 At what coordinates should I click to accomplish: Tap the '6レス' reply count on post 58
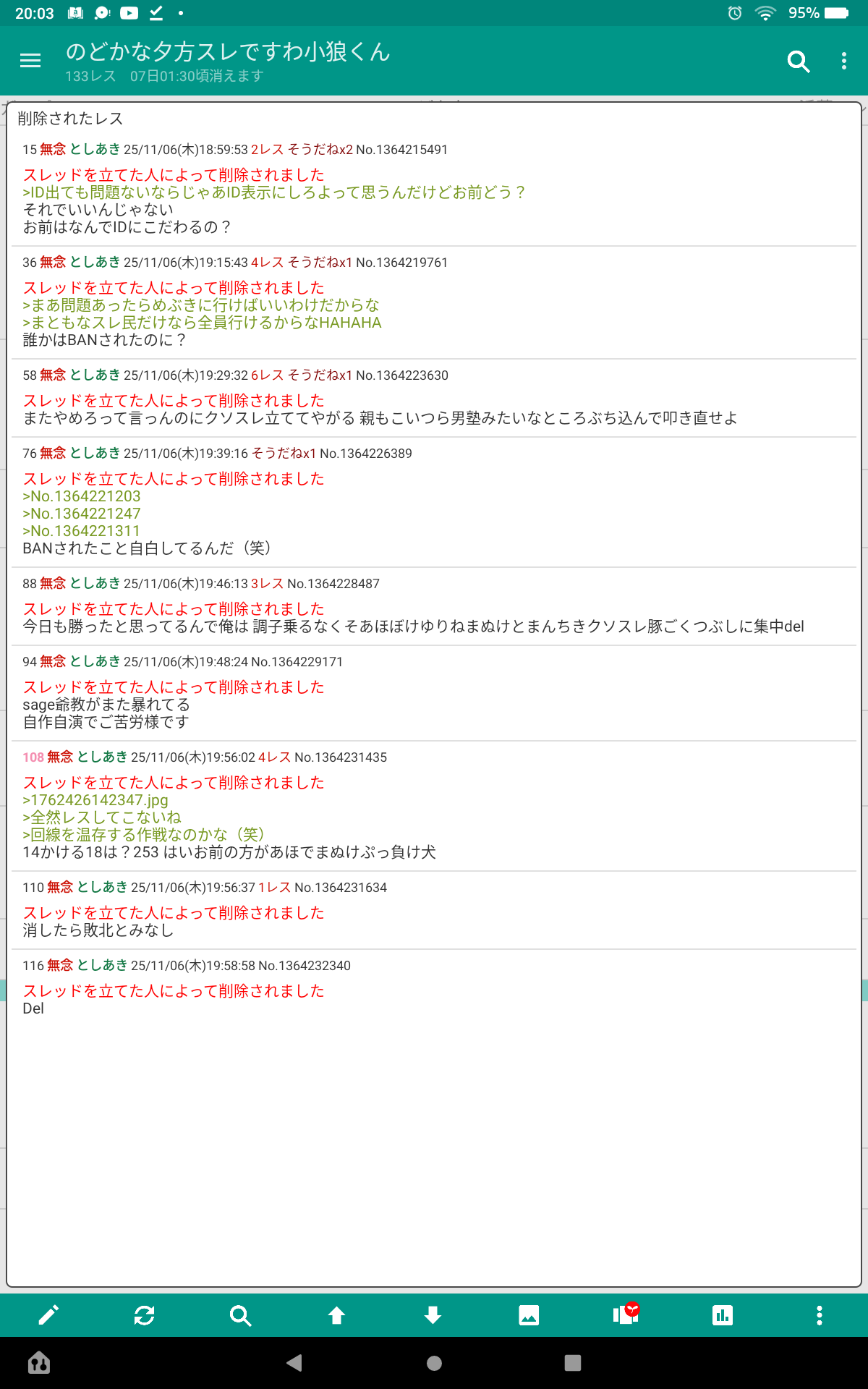click(267, 375)
